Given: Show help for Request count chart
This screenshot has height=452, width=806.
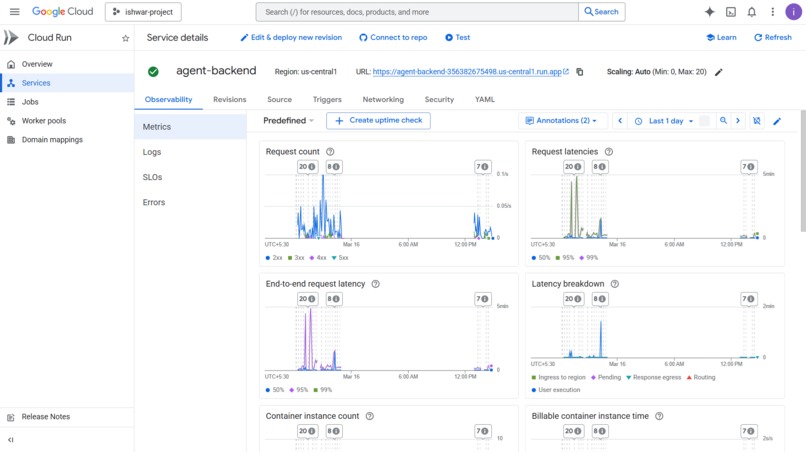Looking at the screenshot, I should pyautogui.click(x=330, y=152).
